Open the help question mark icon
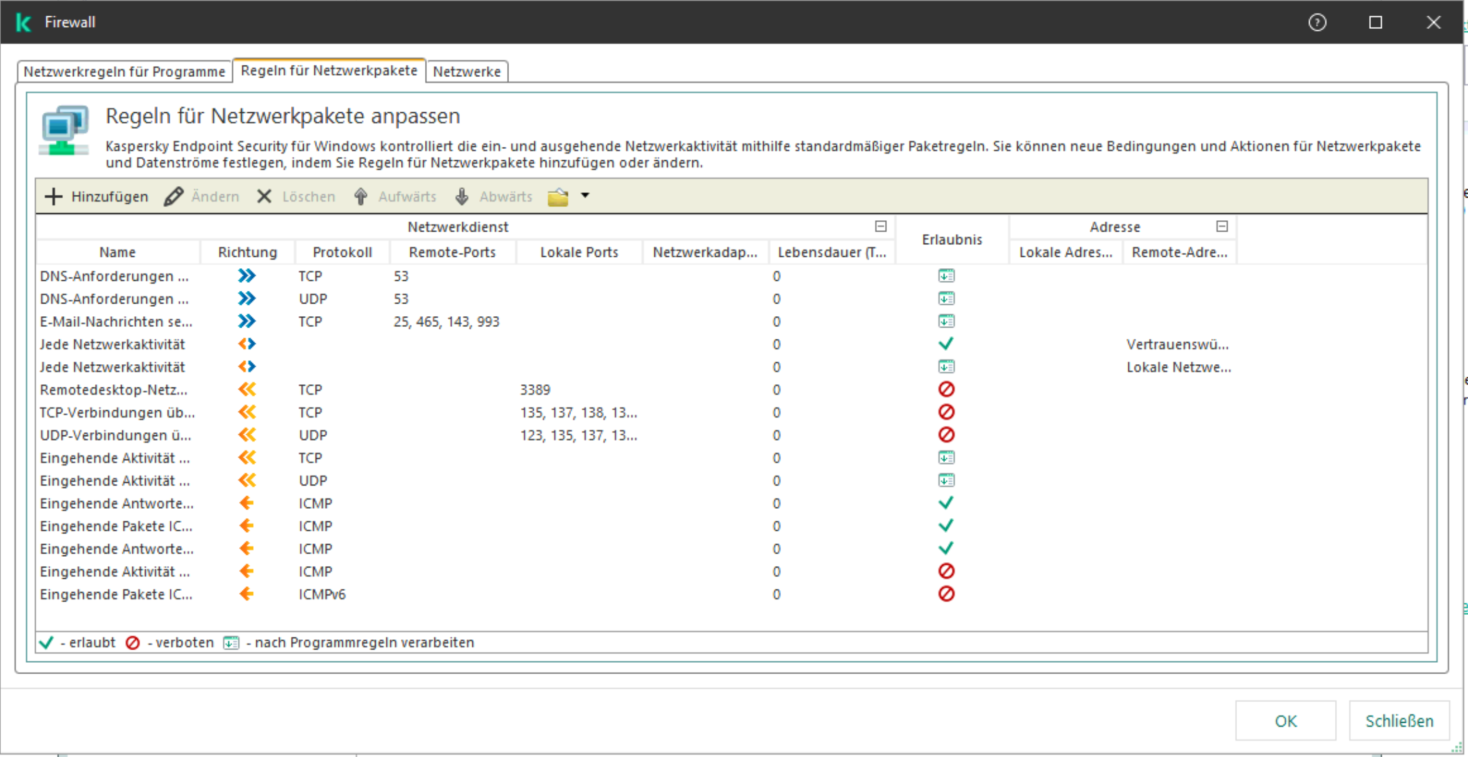 (x=1317, y=22)
